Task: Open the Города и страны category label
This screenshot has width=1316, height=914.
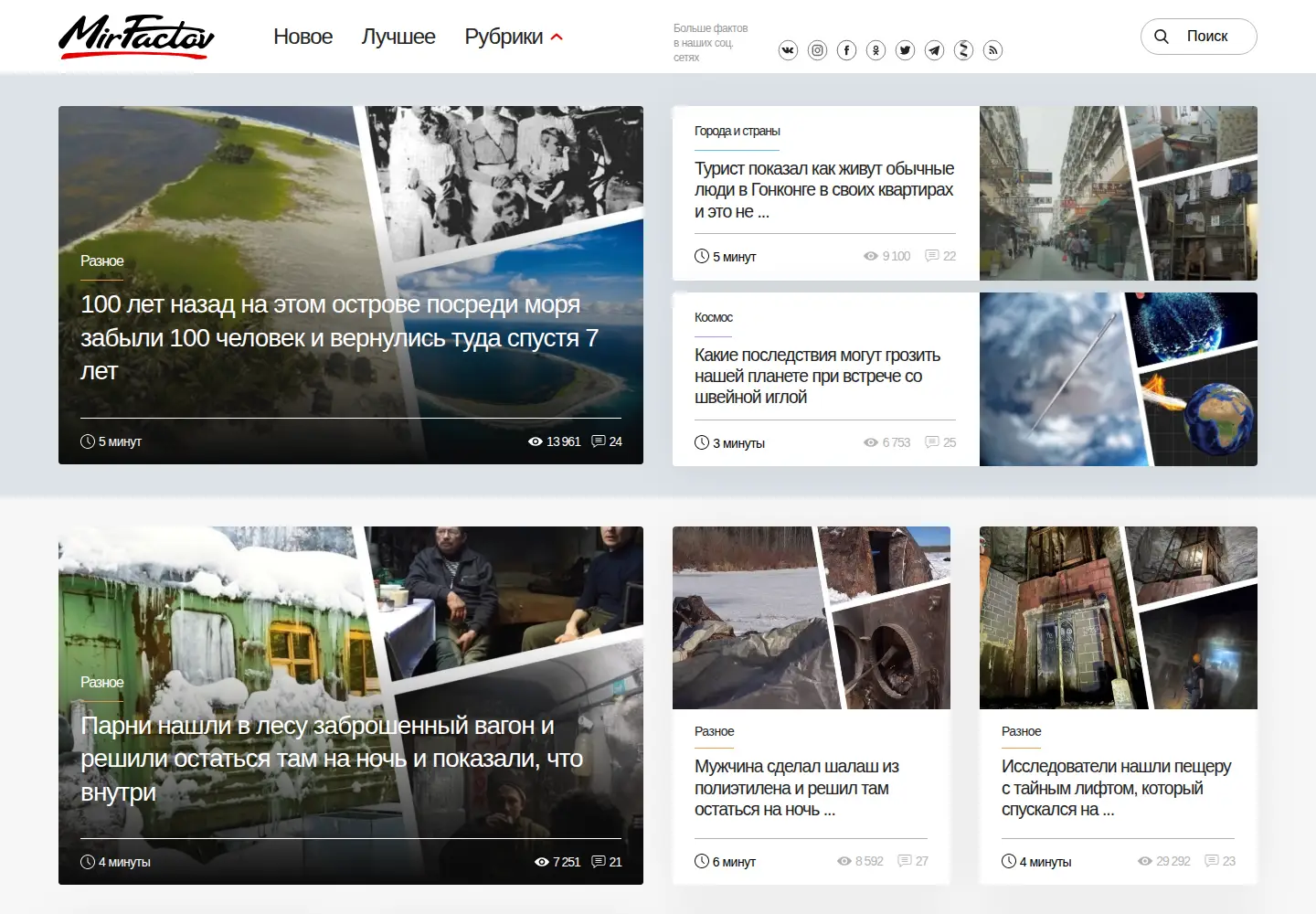Action: pos(737,131)
